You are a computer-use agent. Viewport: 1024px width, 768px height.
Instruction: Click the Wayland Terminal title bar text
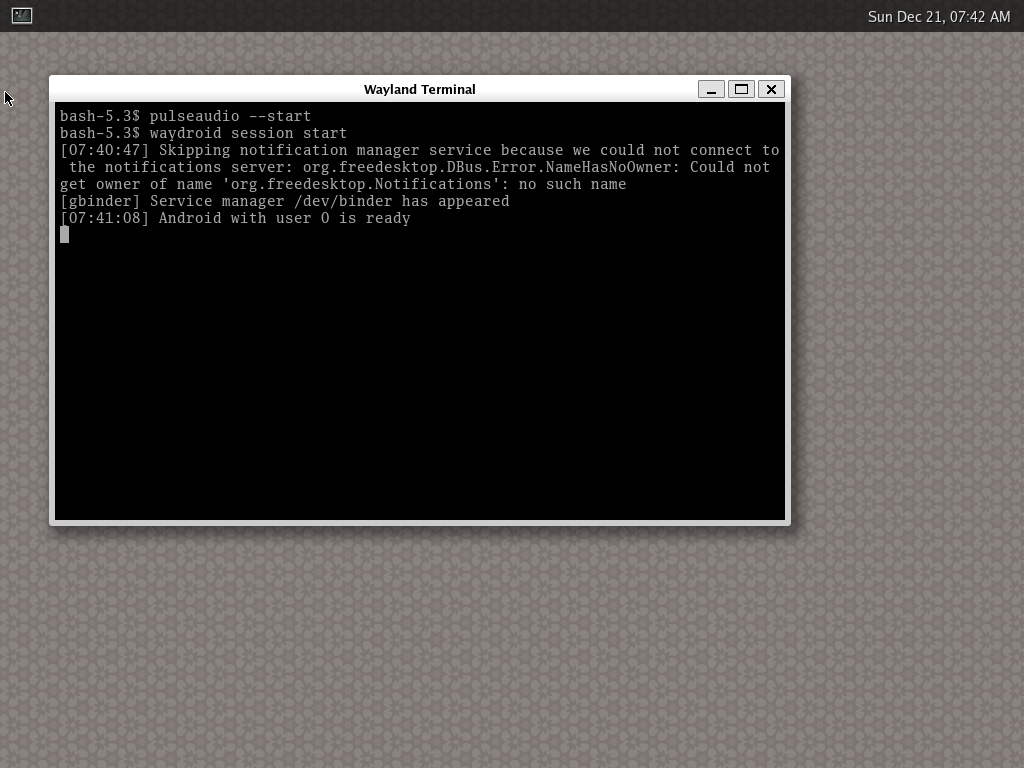pos(419,89)
